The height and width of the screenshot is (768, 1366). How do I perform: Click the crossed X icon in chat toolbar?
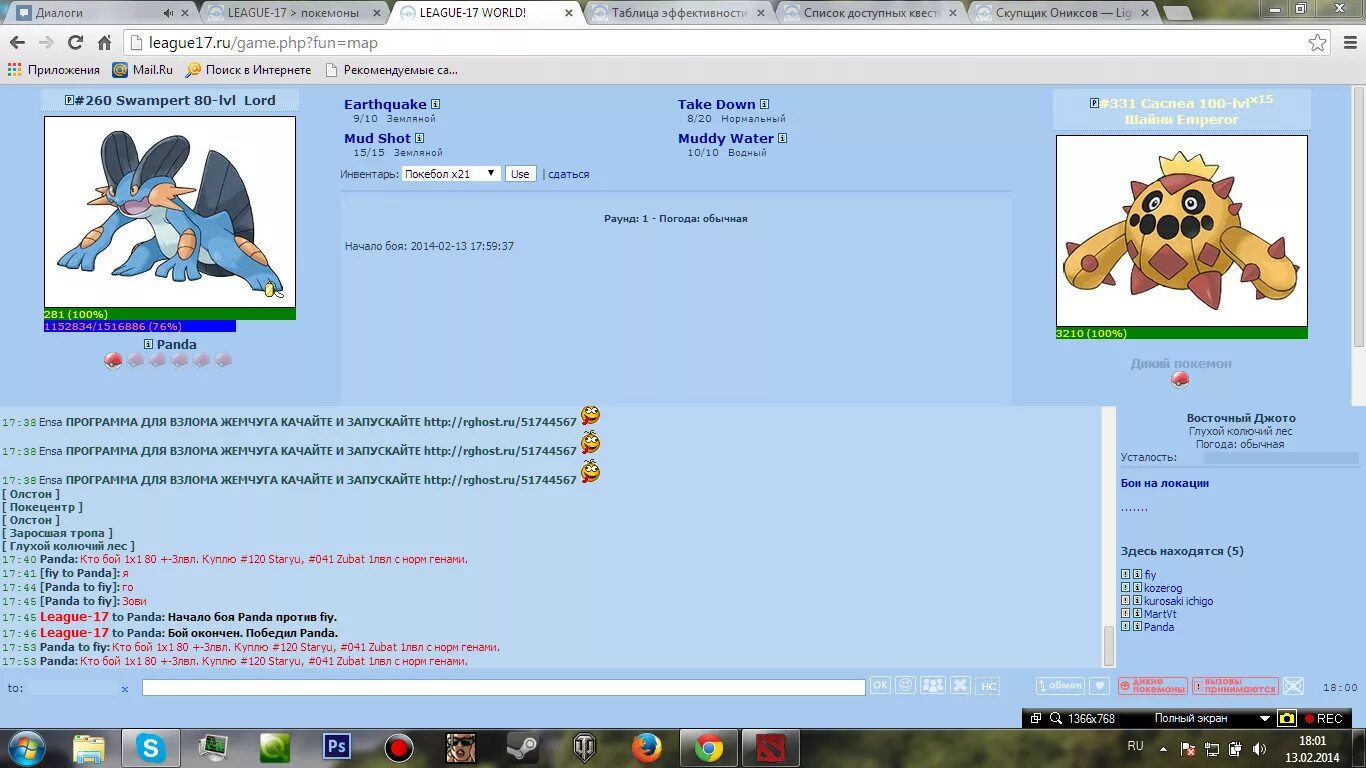(960, 685)
